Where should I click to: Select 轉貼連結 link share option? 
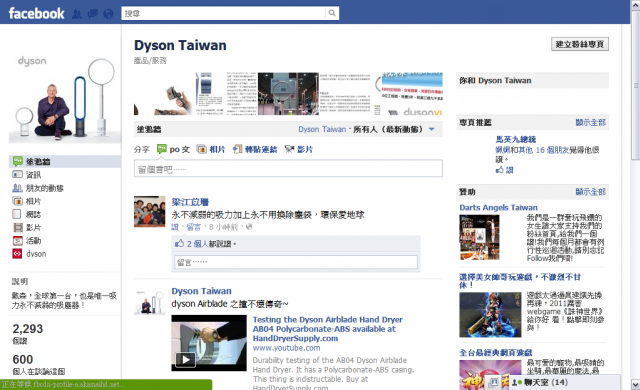255,149
